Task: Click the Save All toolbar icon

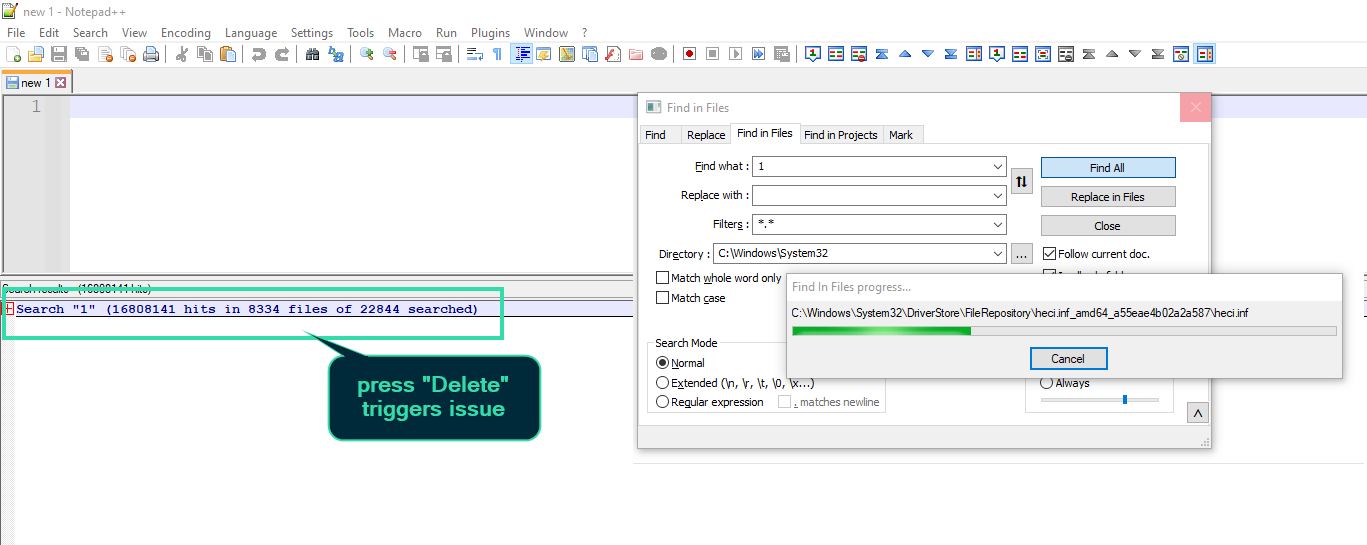Action: tap(81, 54)
